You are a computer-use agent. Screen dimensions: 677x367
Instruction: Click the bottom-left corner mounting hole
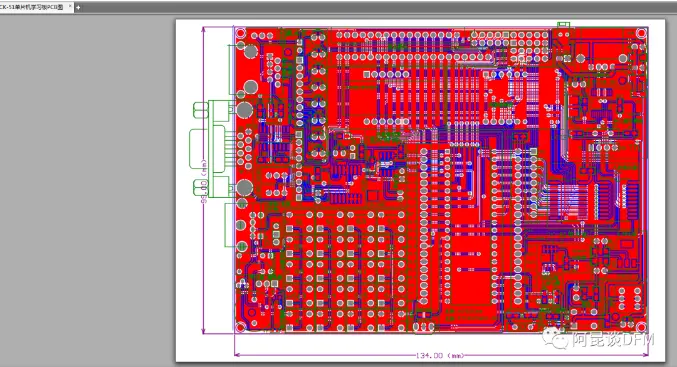240,326
